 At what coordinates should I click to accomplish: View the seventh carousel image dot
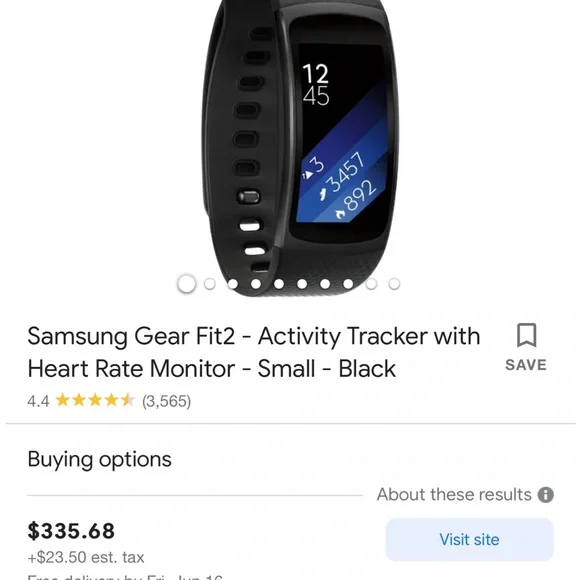pyautogui.click(x=325, y=284)
